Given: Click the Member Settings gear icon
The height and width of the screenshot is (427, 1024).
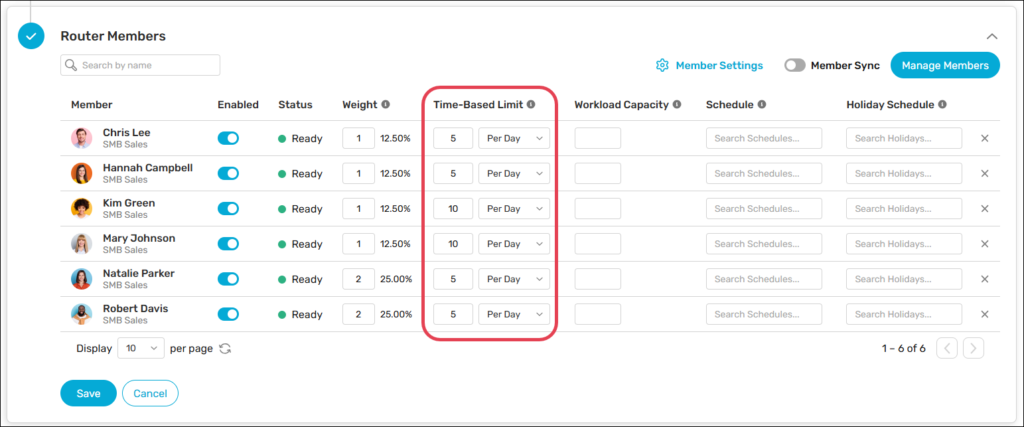Looking at the screenshot, I should point(662,65).
